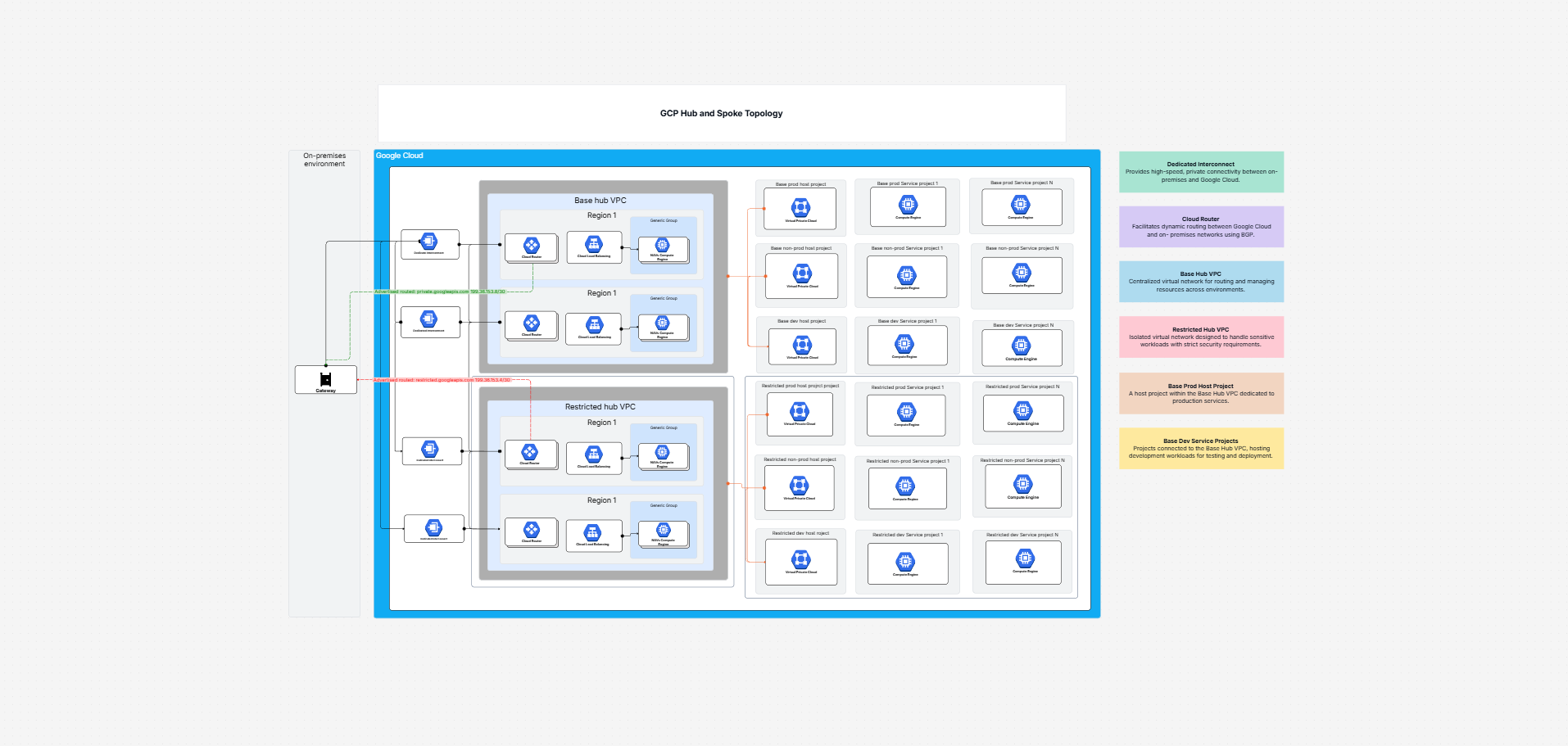Select Compute Engine icon in Base prod Service project N
Viewport: 1568px width, 746px height.
click(1020, 205)
